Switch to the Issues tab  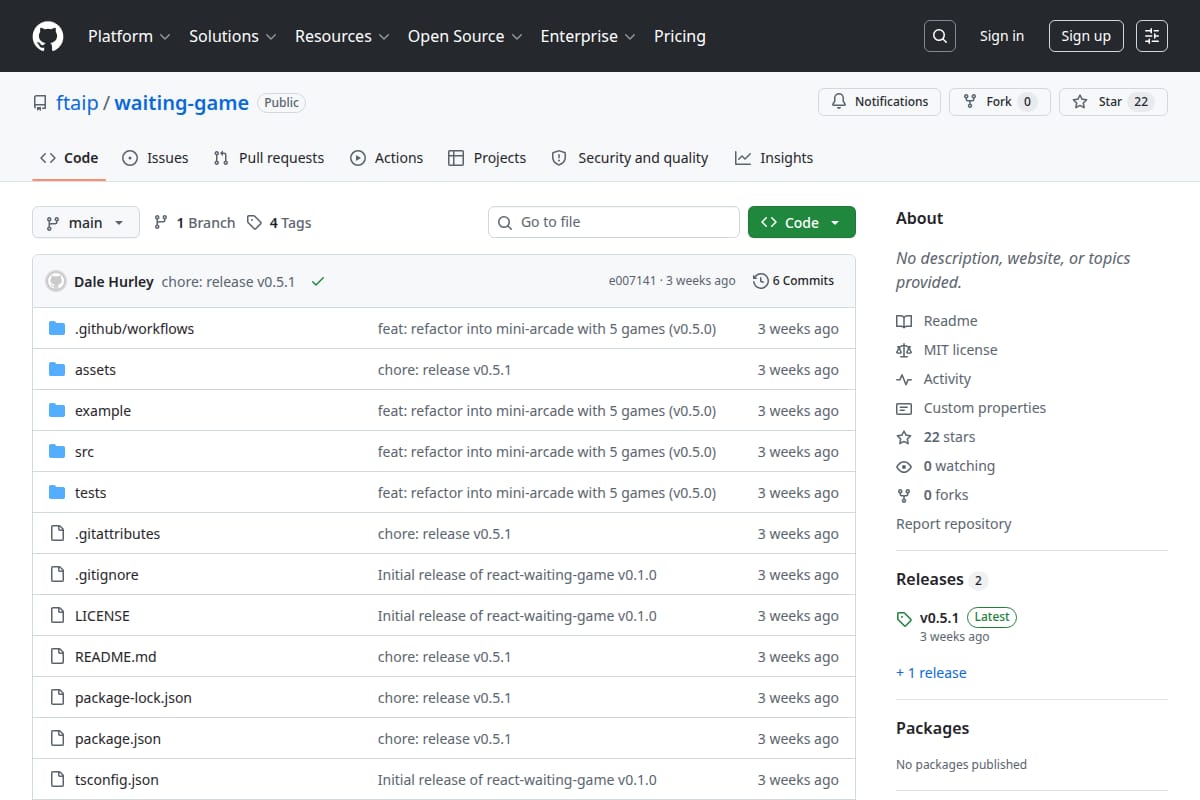point(155,158)
